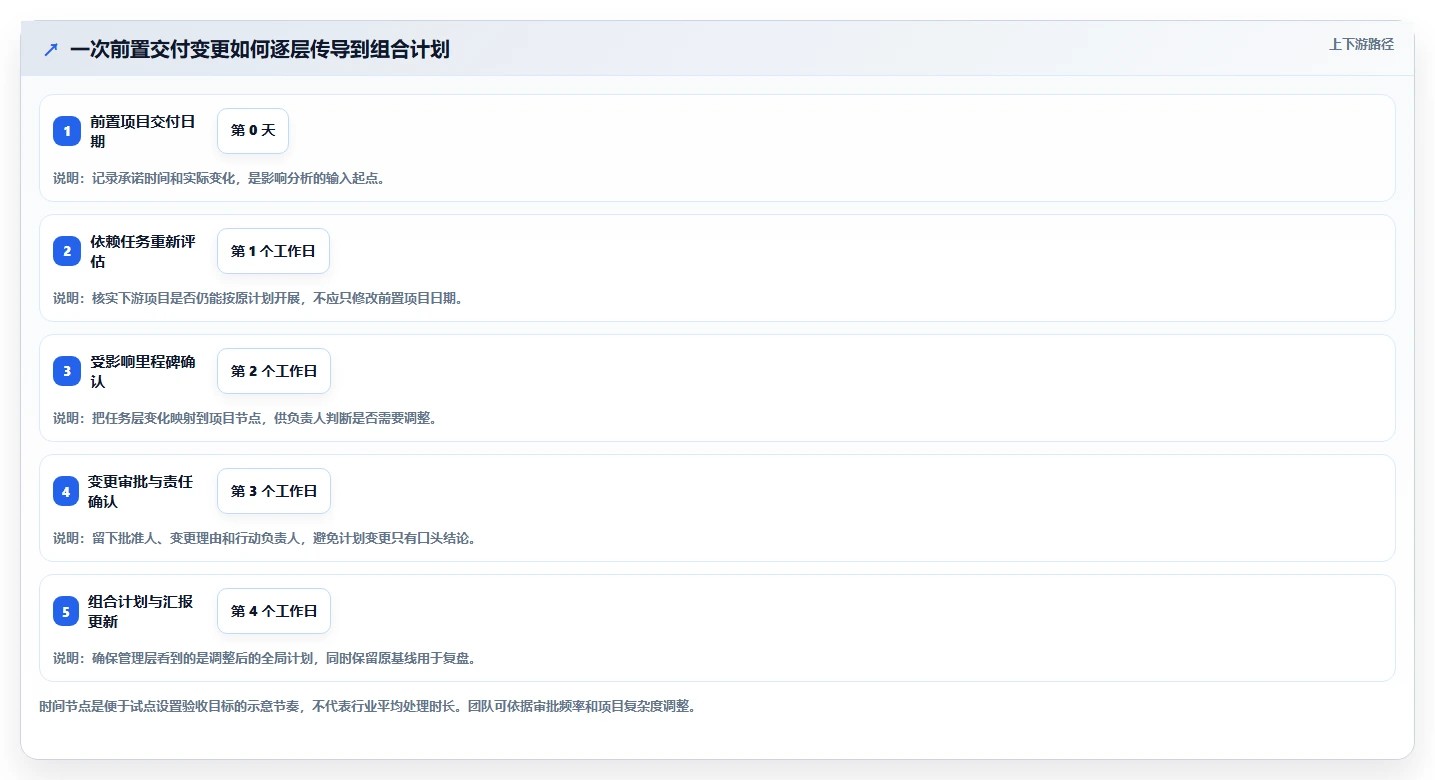Click the step 4 number badge
Viewport: 1435px width, 780px height.
66,491
